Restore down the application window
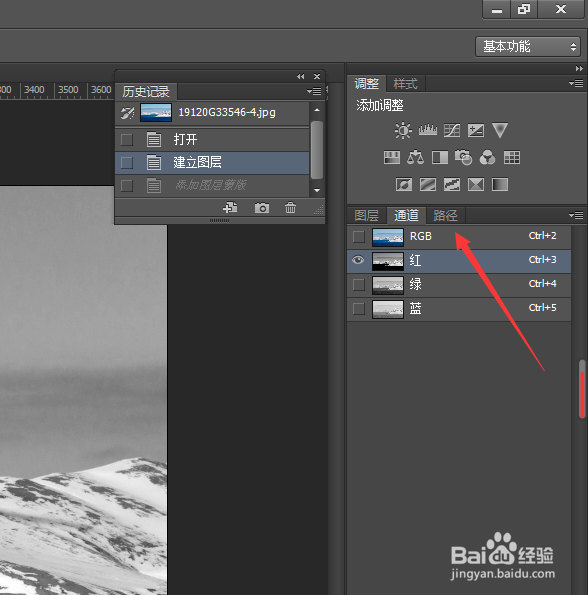This screenshot has width=588, height=595. point(524,9)
